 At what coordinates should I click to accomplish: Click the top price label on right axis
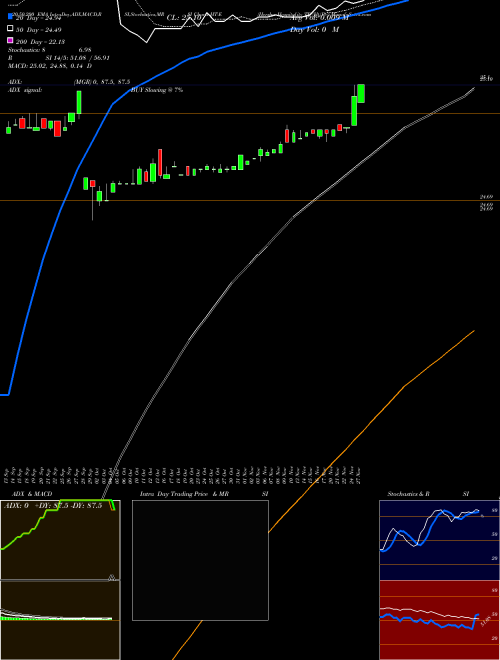tap(487, 78)
